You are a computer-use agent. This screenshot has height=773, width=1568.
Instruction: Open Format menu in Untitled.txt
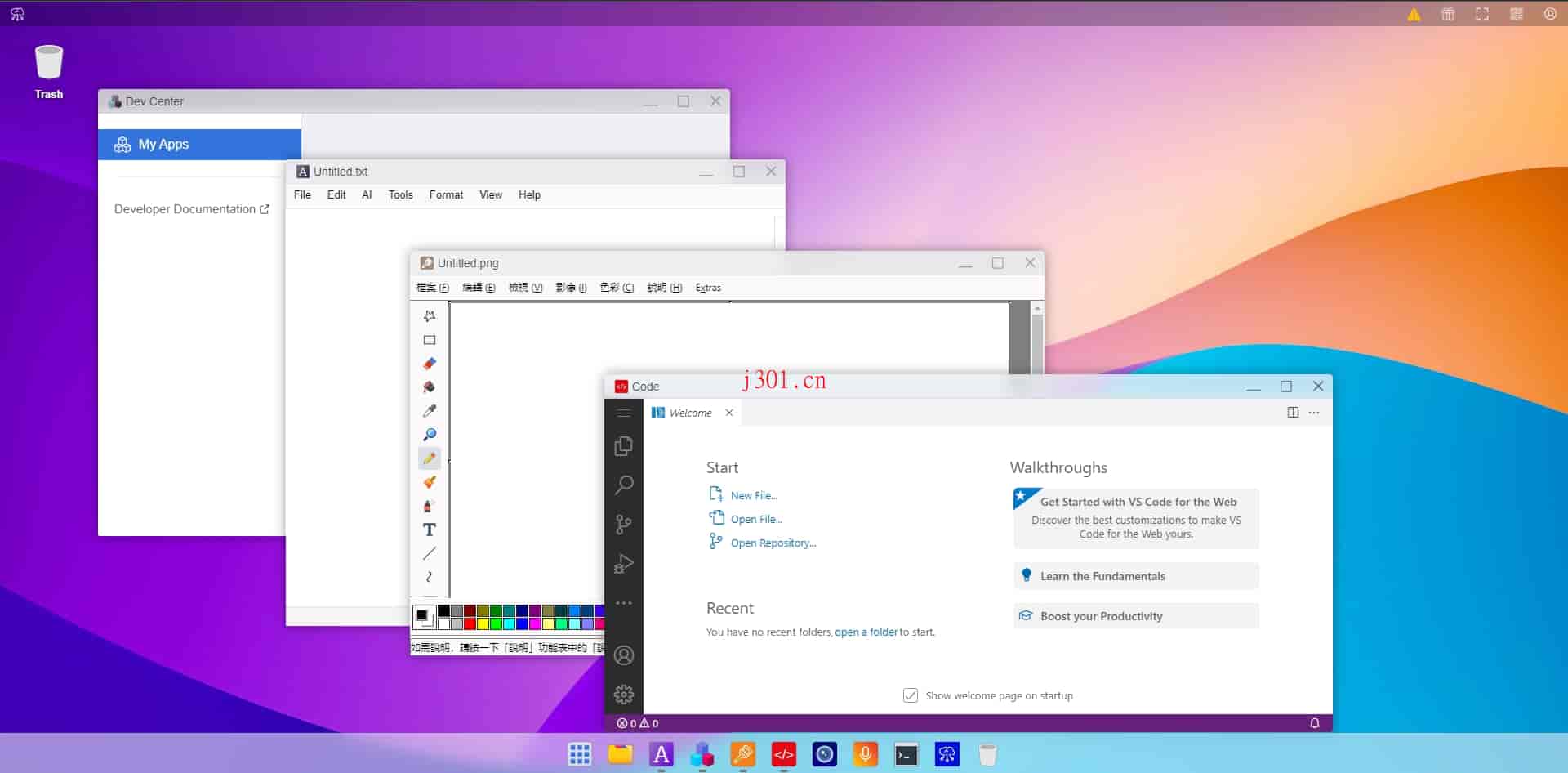coord(446,194)
